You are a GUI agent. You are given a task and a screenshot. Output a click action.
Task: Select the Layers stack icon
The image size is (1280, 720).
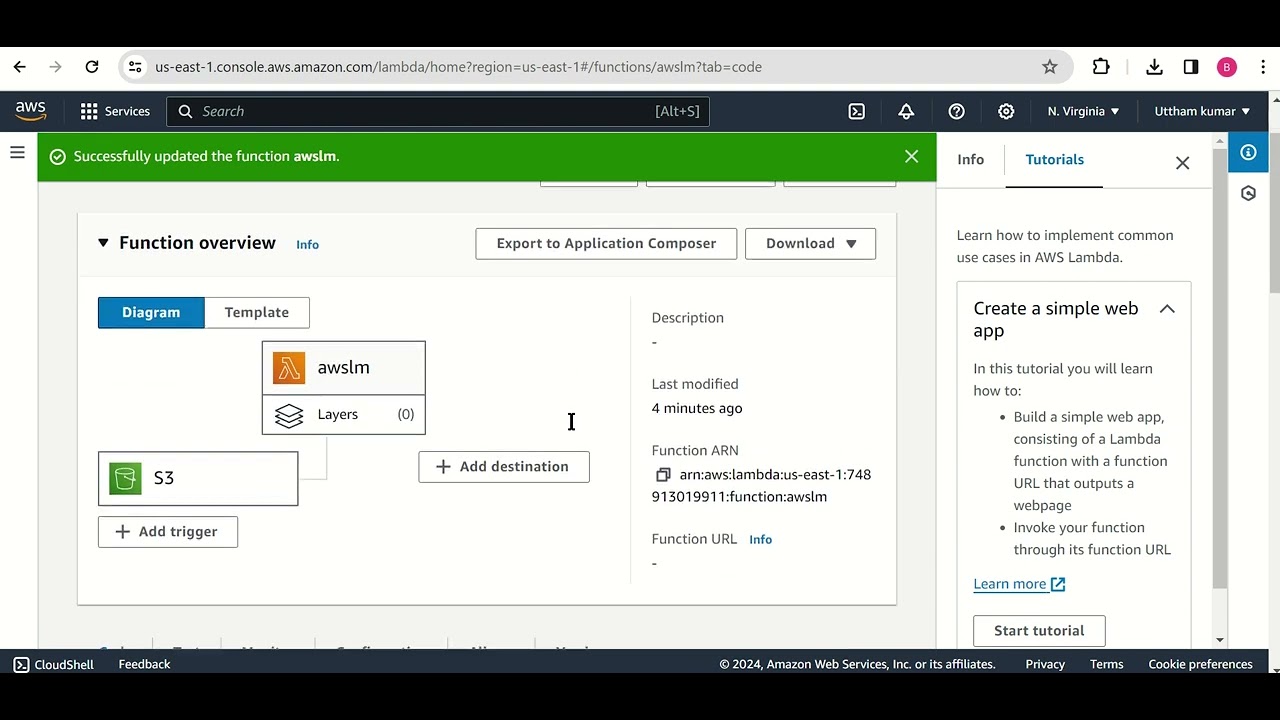click(x=289, y=415)
